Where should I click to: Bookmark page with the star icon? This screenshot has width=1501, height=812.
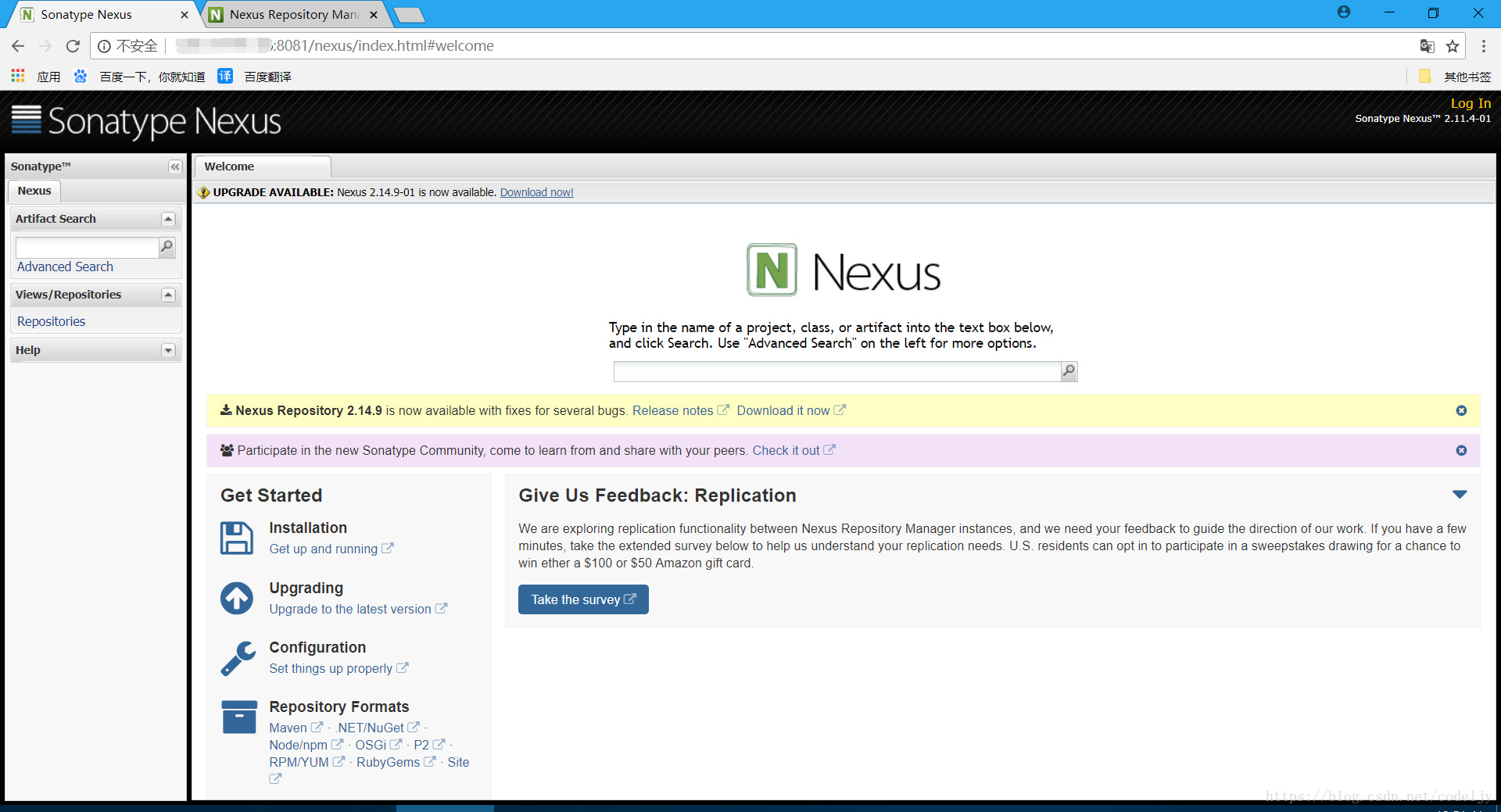[1453, 46]
